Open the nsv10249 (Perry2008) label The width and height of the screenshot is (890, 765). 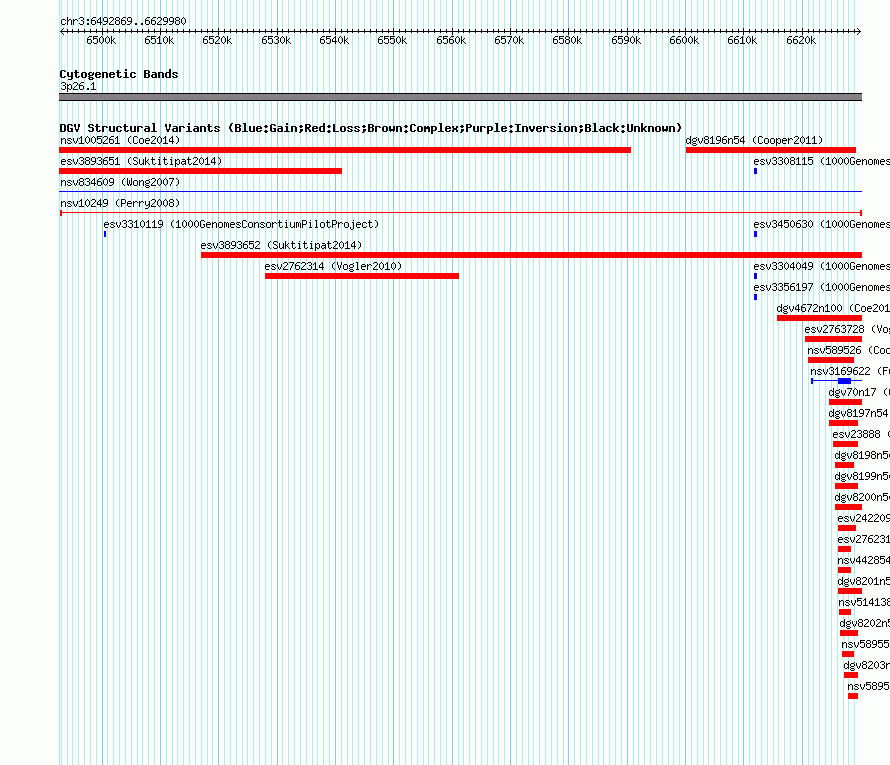(x=120, y=203)
